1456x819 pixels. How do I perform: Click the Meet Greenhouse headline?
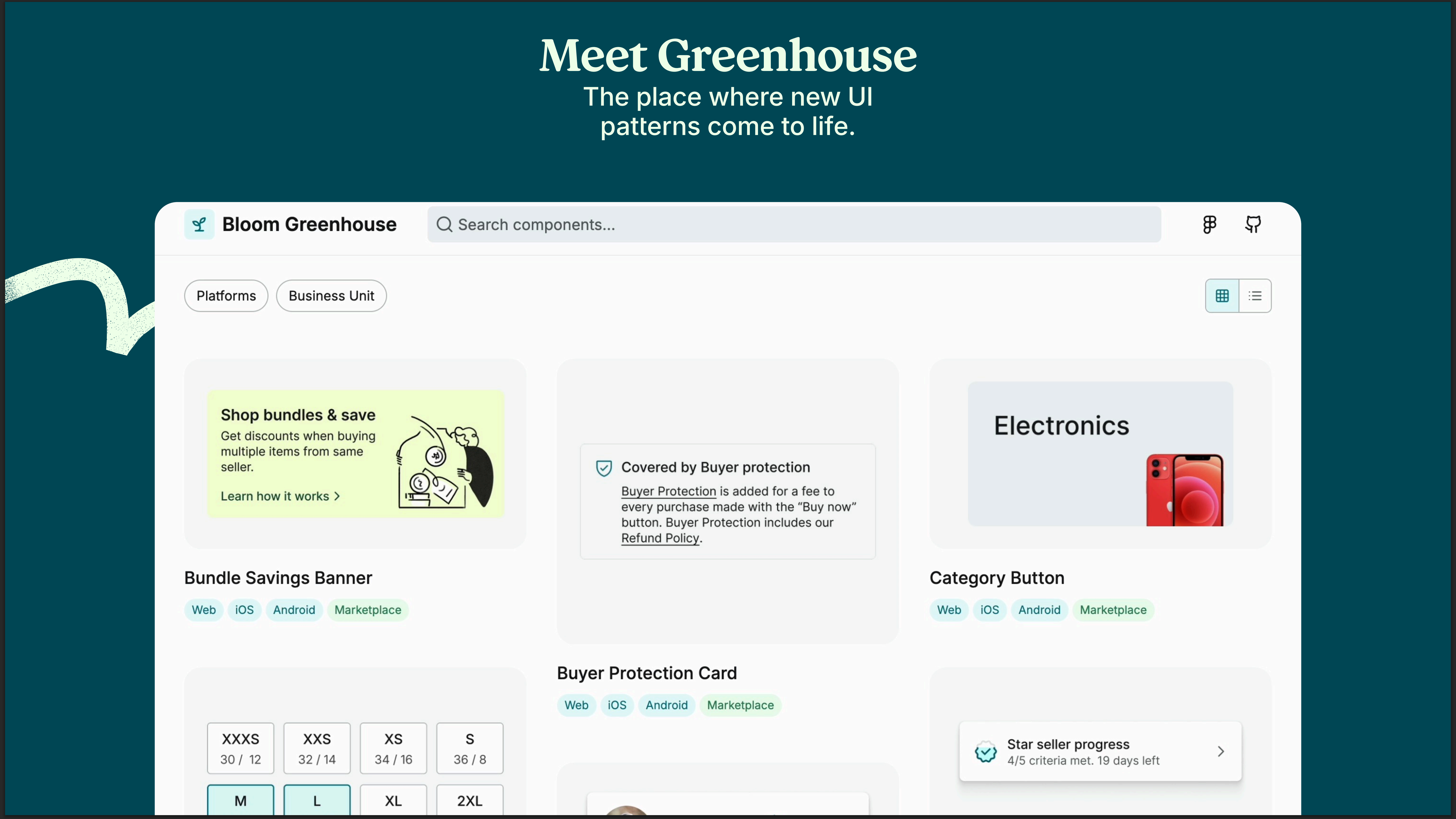point(728,55)
